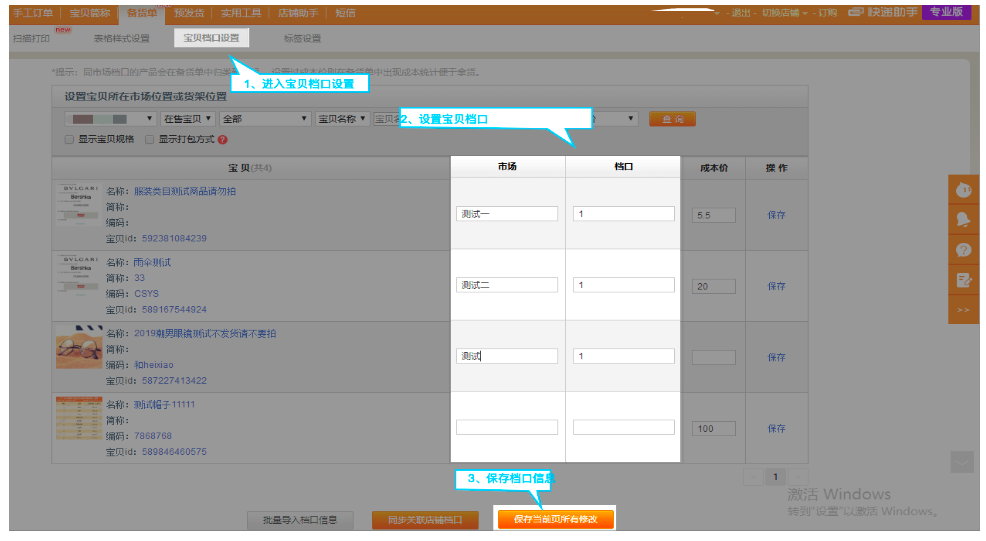Collapse the orange sidebar with >> arrows

pos(963,310)
